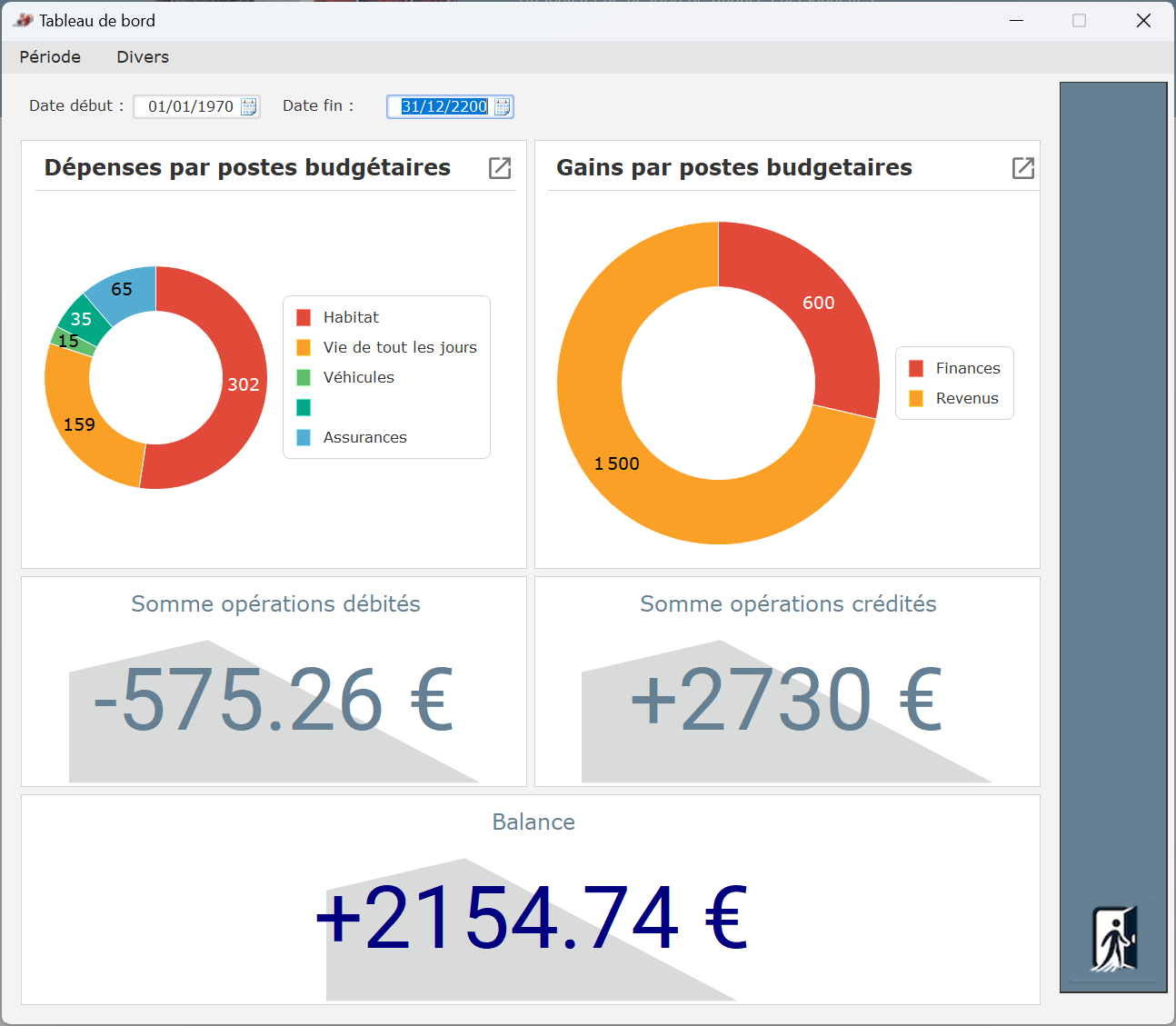
Task: Minimize the Tableau de bord window
Action: point(1017,21)
